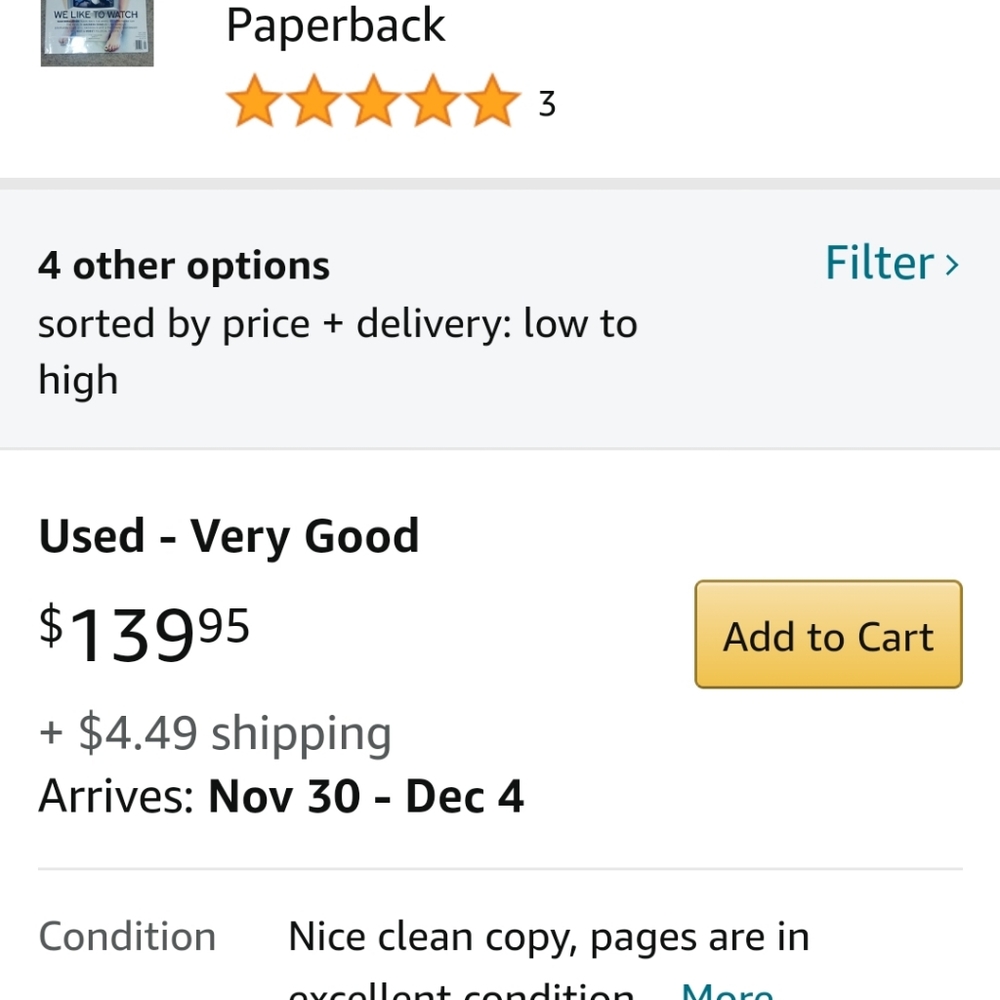Open the 3 customer ratings count
Screen dimensions: 1000x1000
click(546, 104)
